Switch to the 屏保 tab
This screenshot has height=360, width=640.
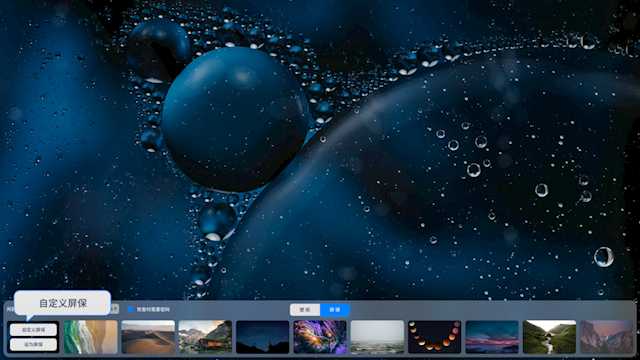point(335,310)
